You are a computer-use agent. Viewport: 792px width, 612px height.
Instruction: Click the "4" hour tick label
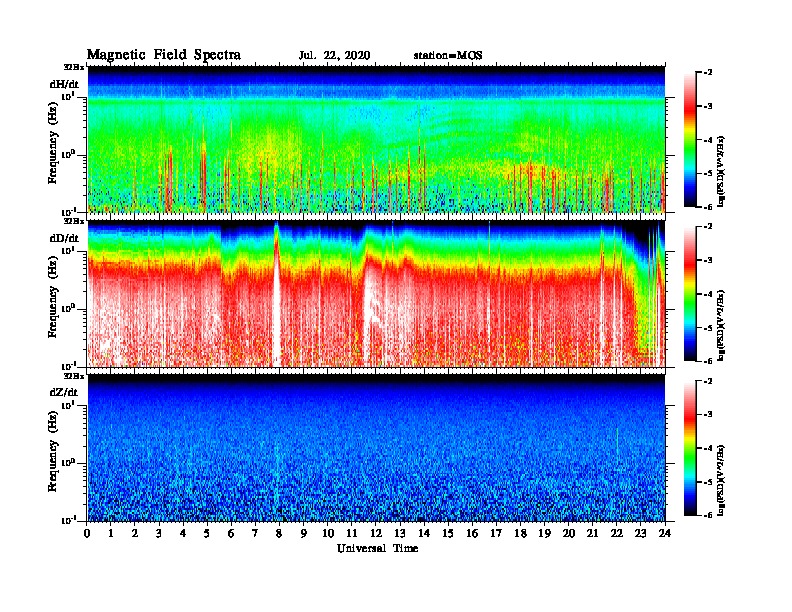tap(183, 534)
